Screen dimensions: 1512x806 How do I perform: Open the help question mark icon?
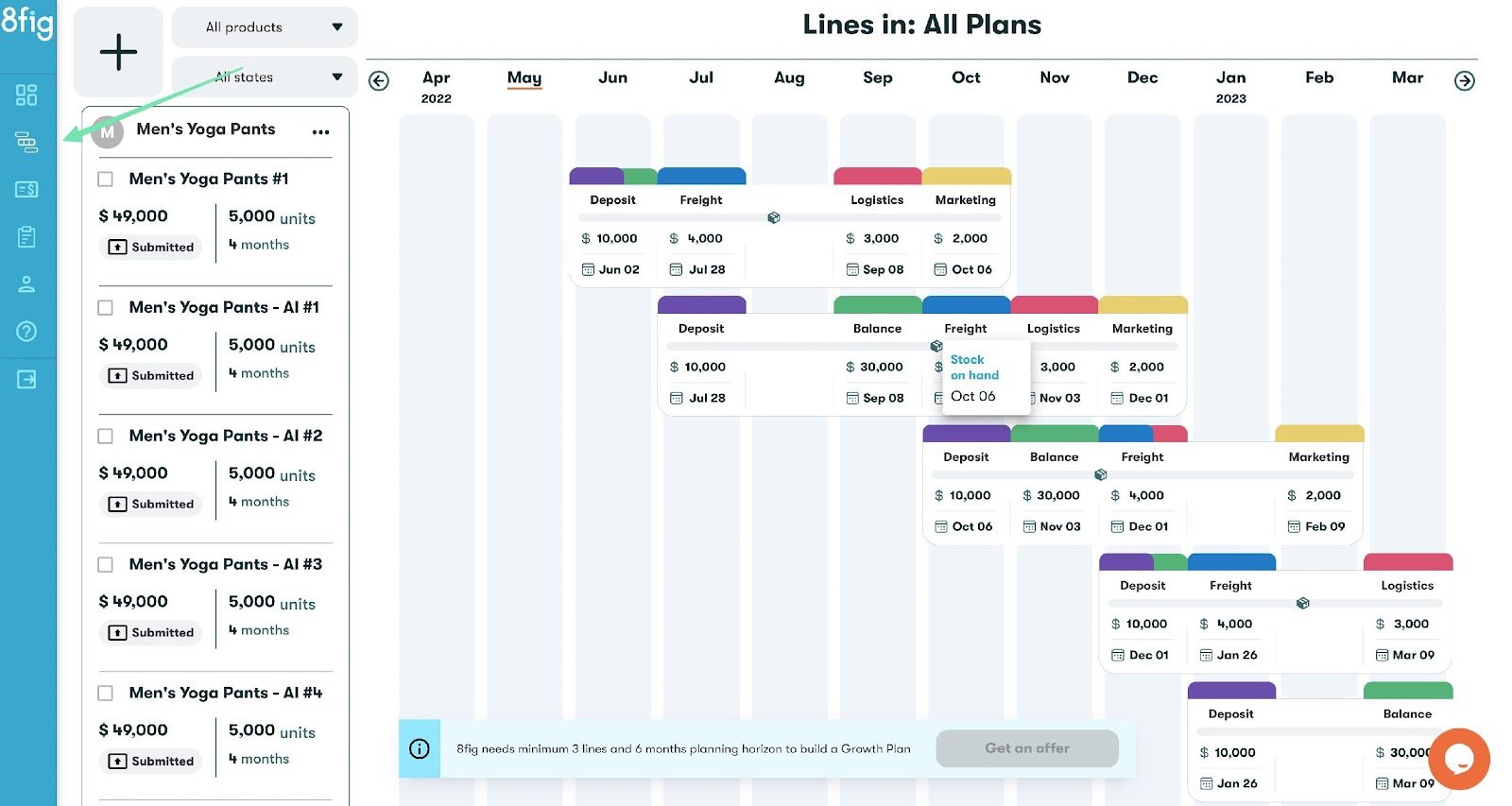pyautogui.click(x=26, y=332)
